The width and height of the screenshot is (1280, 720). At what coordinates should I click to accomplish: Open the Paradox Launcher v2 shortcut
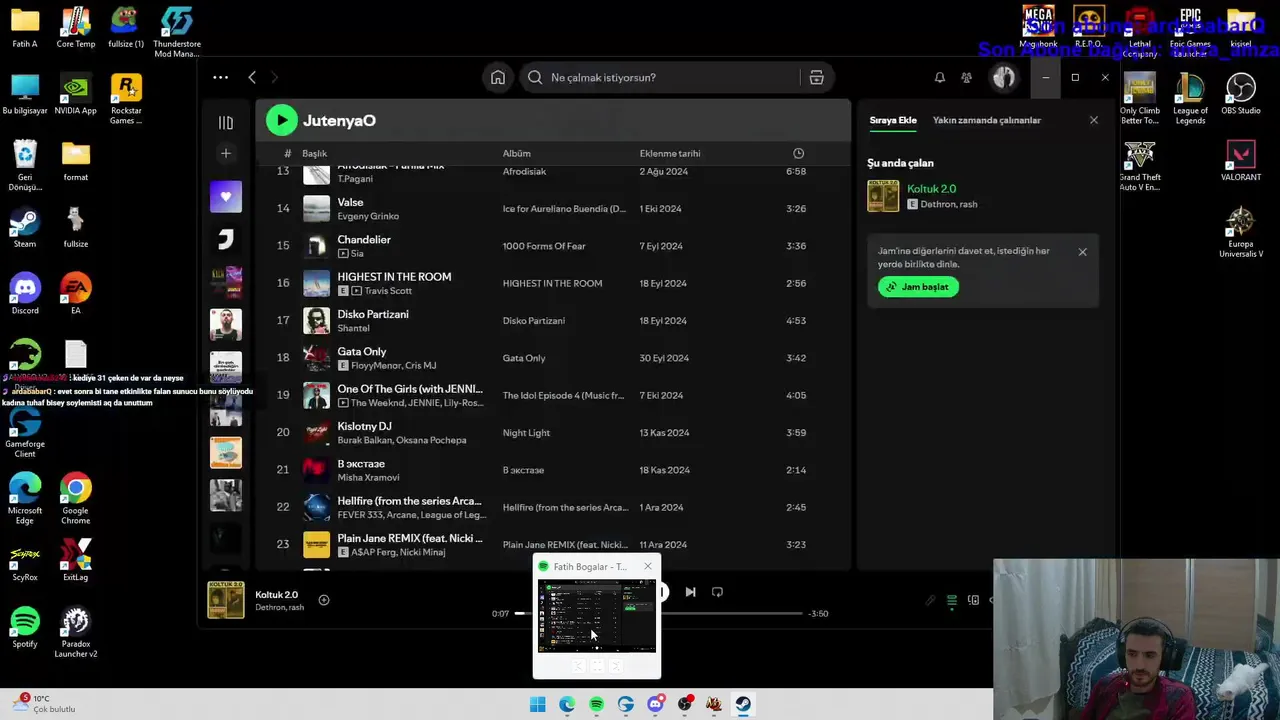pyautogui.click(x=75, y=632)
